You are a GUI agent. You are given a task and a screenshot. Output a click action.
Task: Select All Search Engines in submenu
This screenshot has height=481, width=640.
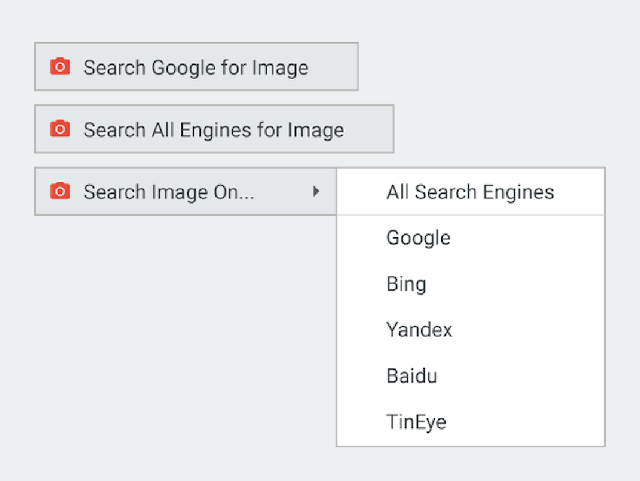471,192
